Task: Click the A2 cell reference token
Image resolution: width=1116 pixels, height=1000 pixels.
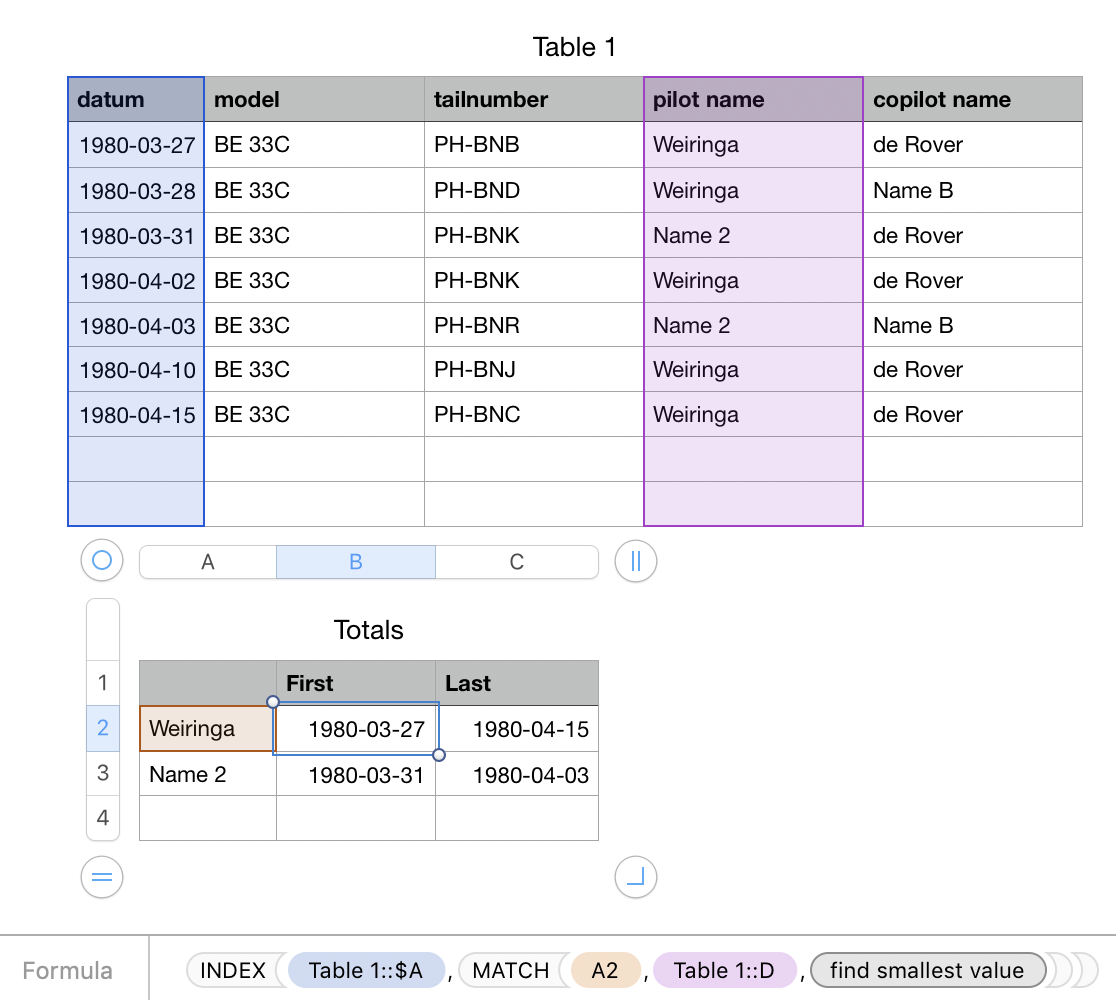Action: 606,969
